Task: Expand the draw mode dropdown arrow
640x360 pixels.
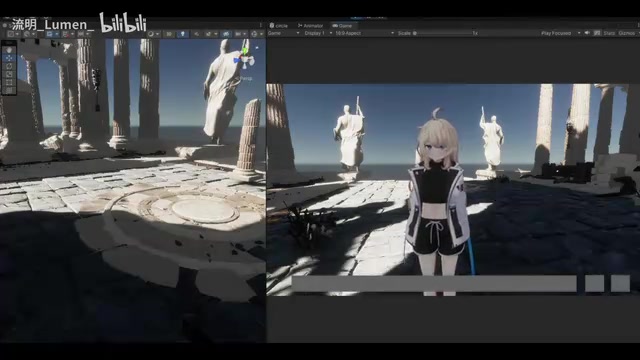Action: pos(158,34)
